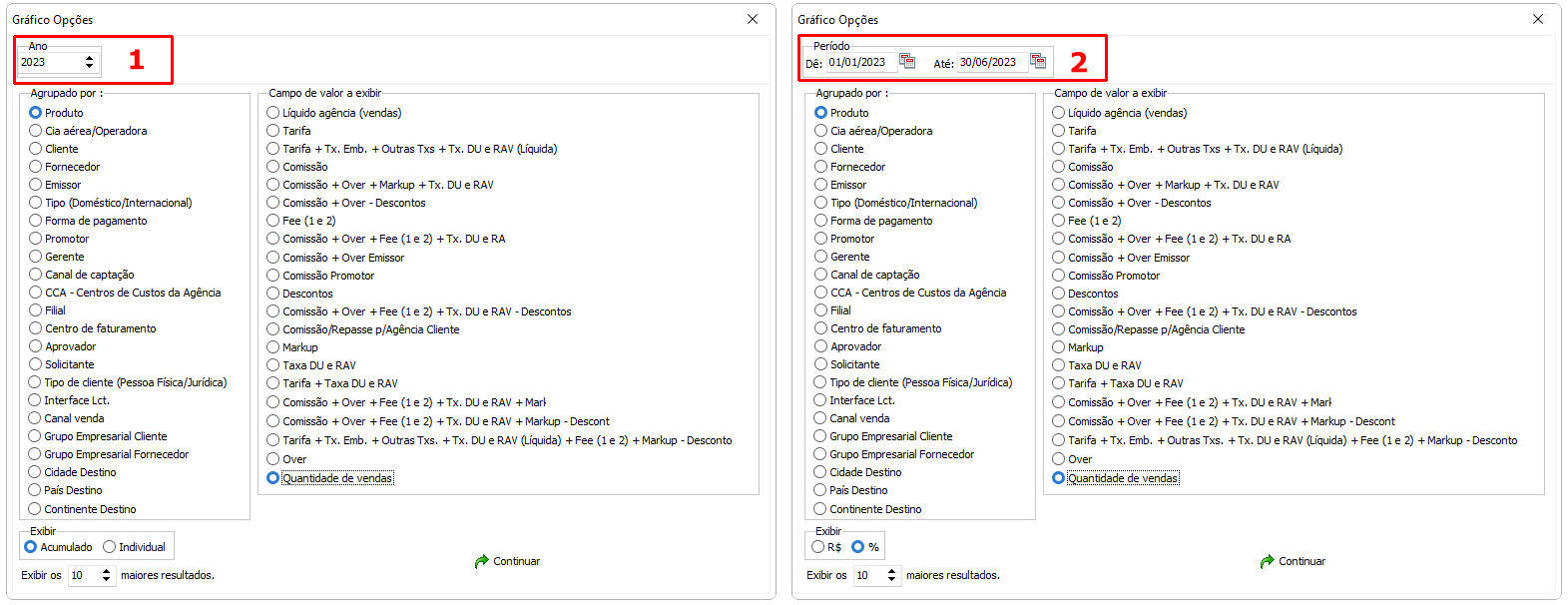Click the green Continuar arrow in right dialog
This screenshot has width=1568, height=605.
(x=1268, y=562)
